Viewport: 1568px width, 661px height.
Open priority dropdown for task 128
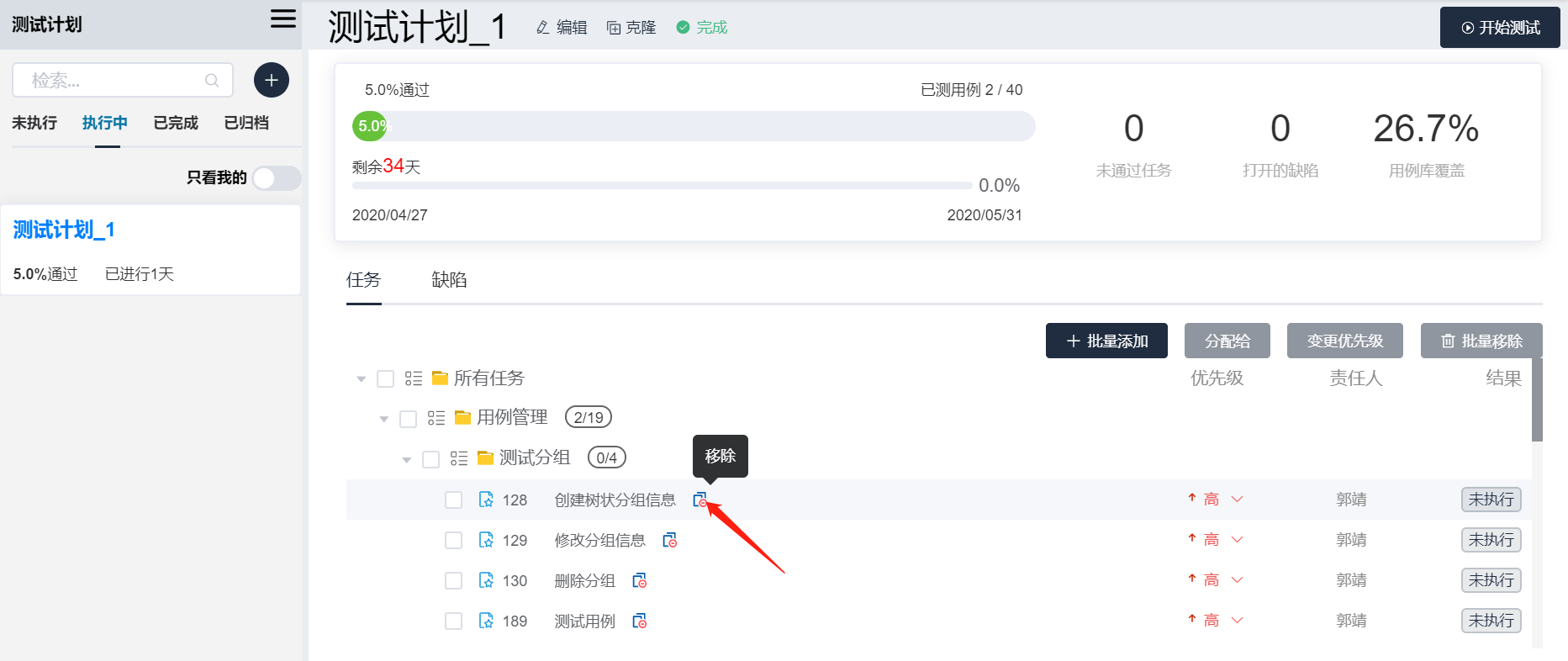coord(1237,500)
